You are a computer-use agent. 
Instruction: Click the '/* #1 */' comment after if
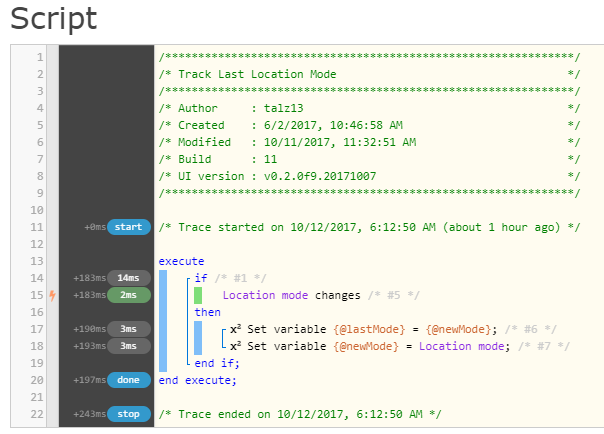[x=240, y=278]
